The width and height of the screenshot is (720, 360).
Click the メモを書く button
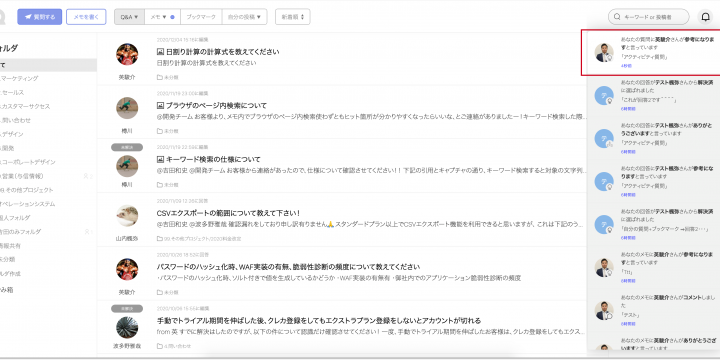pyautogui.click(x=86, y=17)
